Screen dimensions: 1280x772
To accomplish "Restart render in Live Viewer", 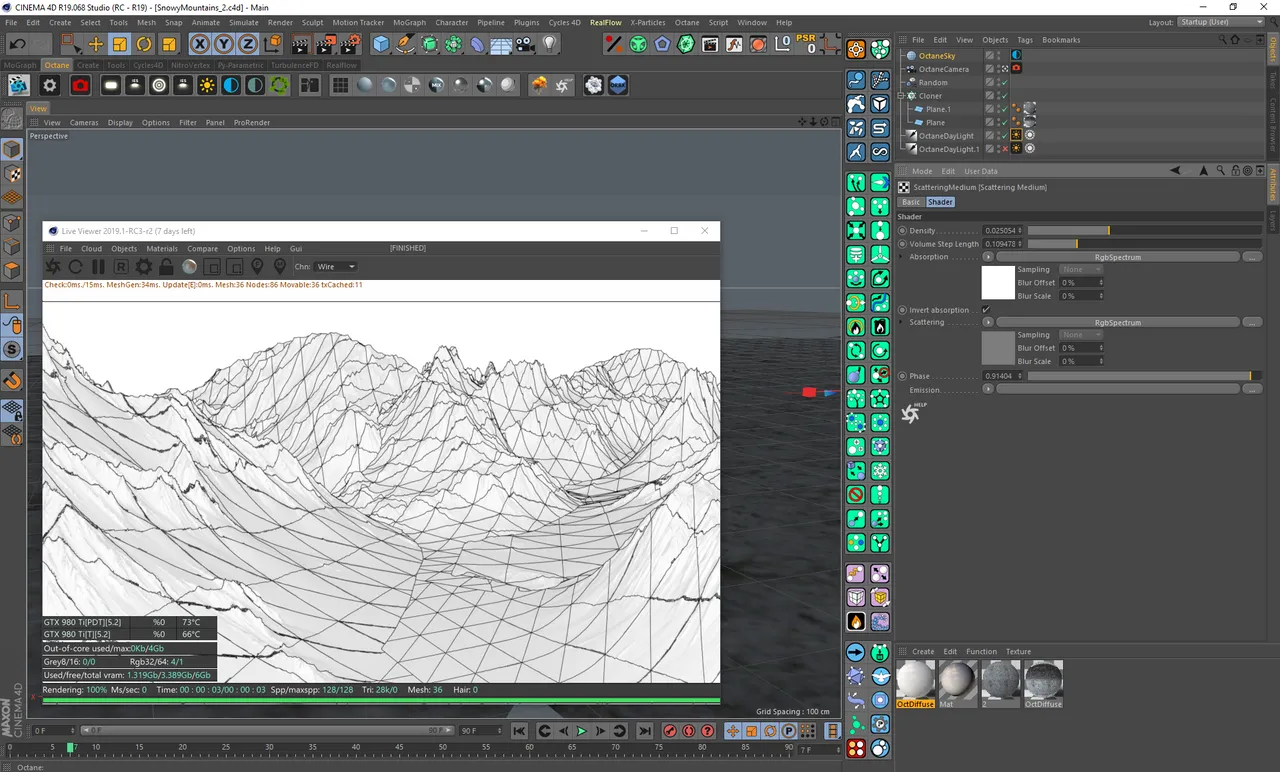I will coord(75,267).
